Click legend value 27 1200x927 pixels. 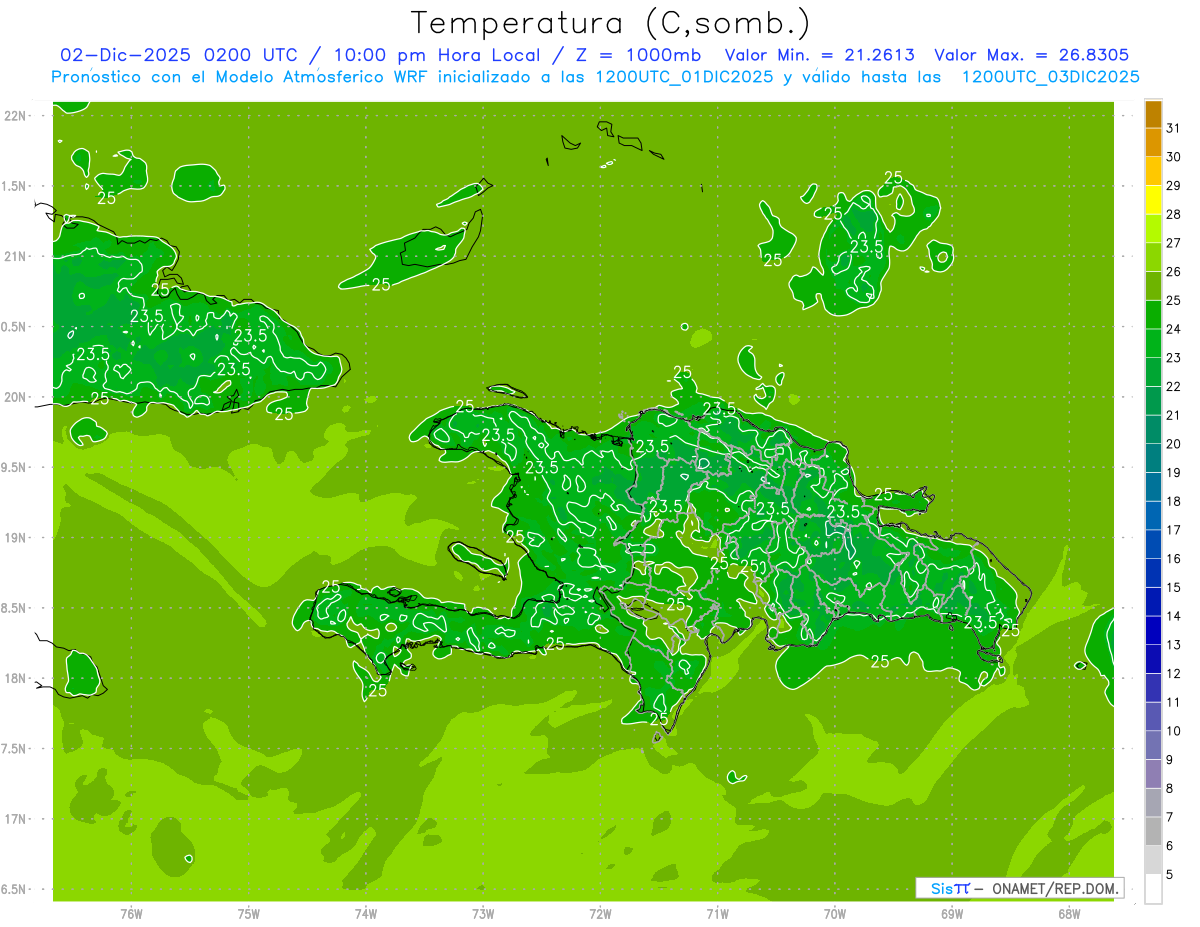click(1173, 243)
